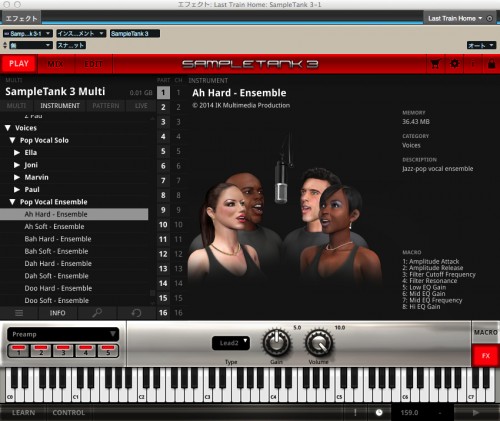Select Bah Hard - Ensemble instrument
Viewport: 500px width, 421px height.
coord(74,239)
